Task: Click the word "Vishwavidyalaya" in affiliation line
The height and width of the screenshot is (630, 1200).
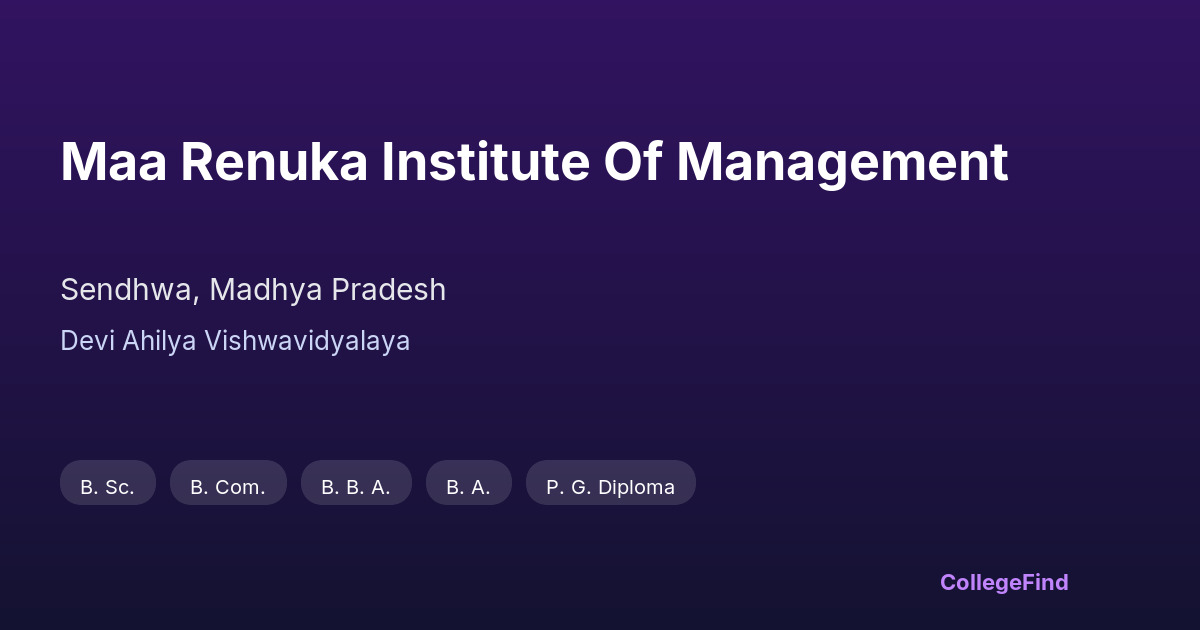Action: tap(307, 341)
